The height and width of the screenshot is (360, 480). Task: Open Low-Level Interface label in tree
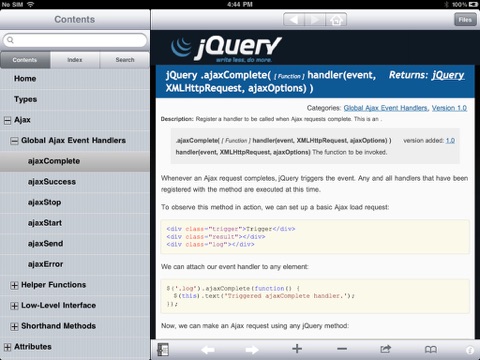(x=59, y=305)
